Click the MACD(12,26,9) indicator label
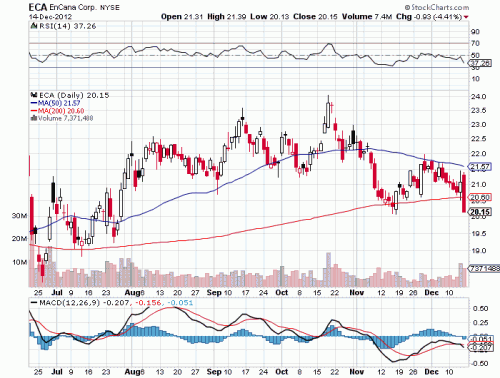500x378 pixels. click(x=70, y=303)
